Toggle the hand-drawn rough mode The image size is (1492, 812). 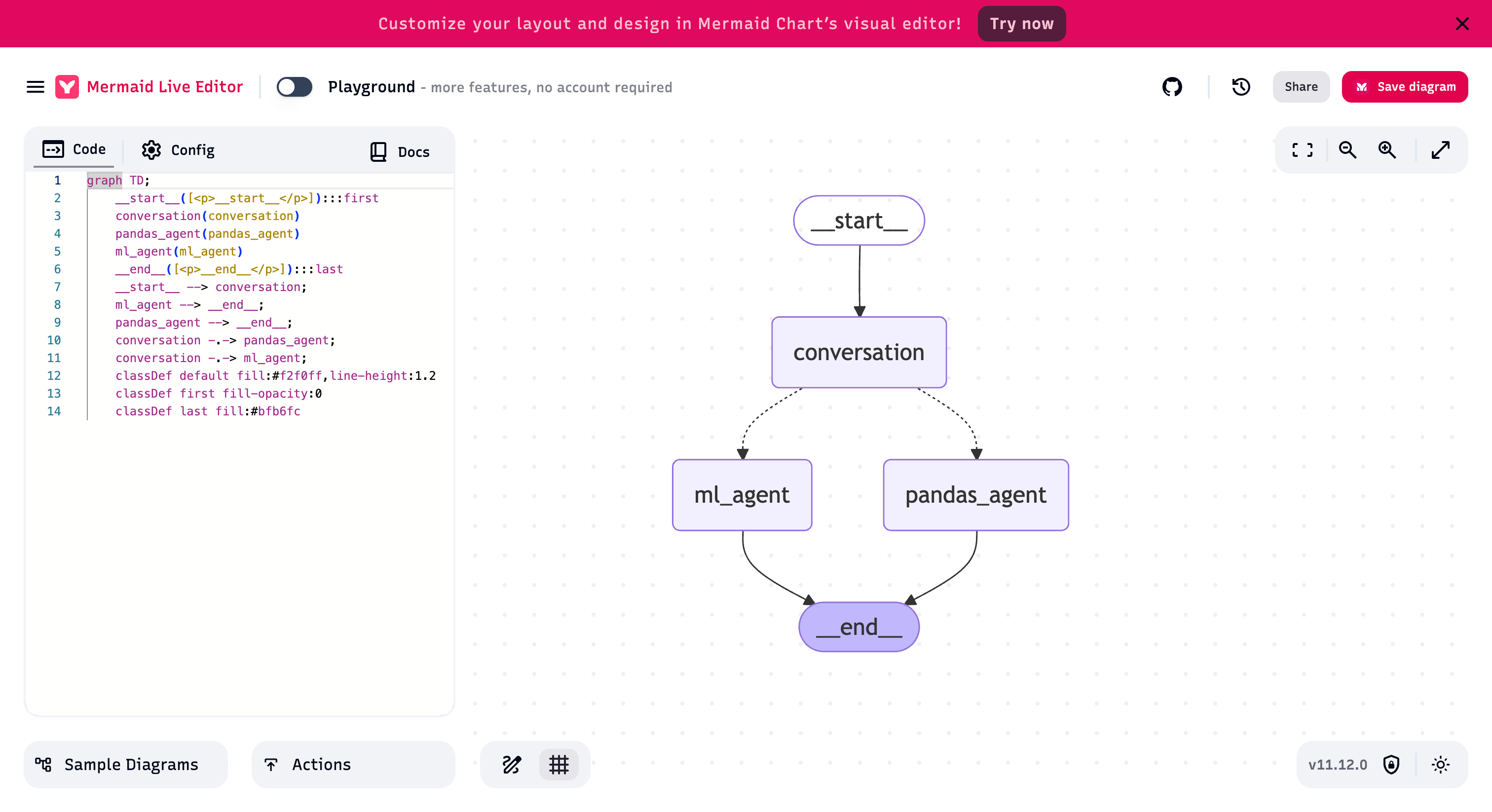pos(512,765)
